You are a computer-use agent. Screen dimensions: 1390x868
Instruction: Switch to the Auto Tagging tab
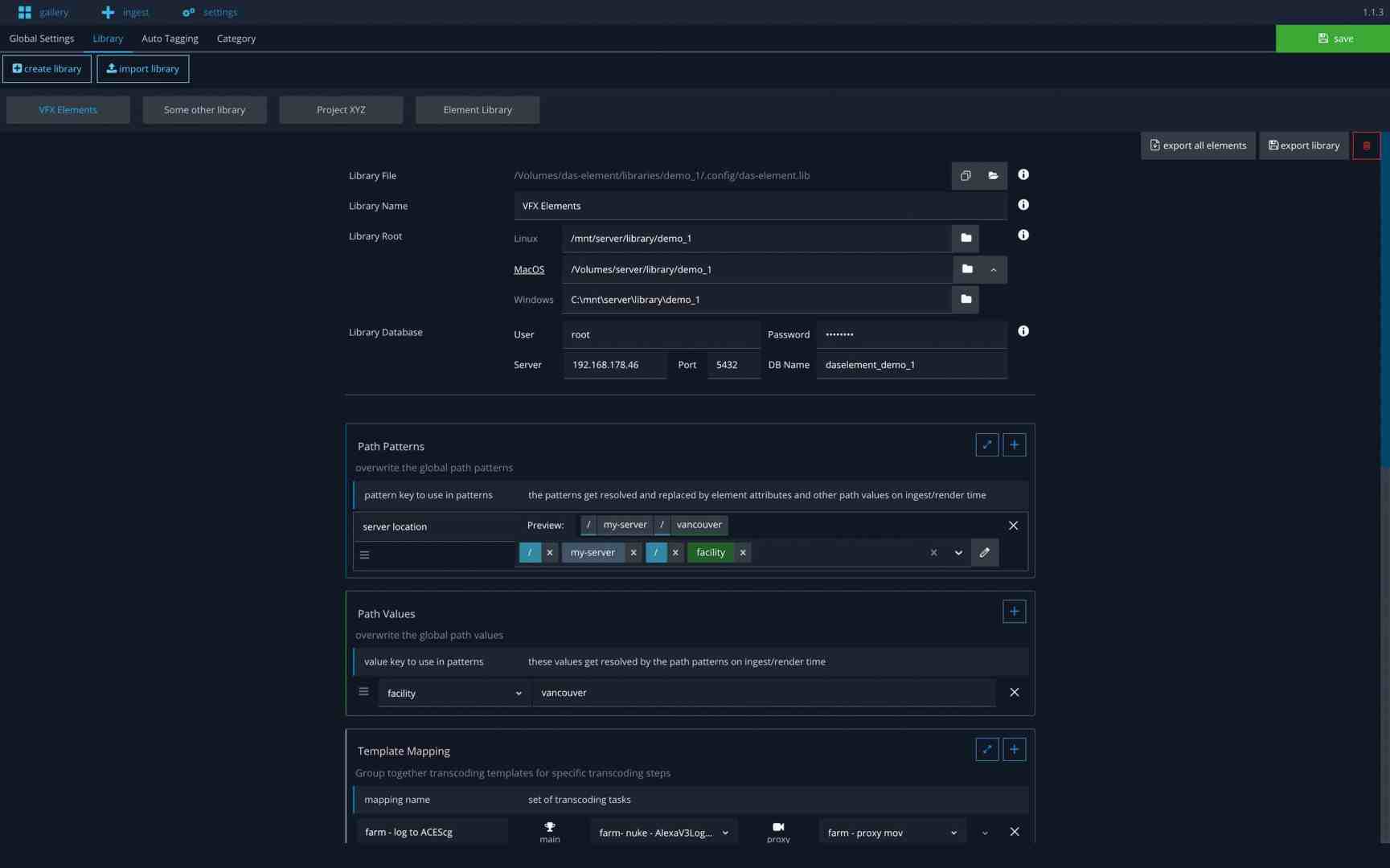[x=170, y=38]
